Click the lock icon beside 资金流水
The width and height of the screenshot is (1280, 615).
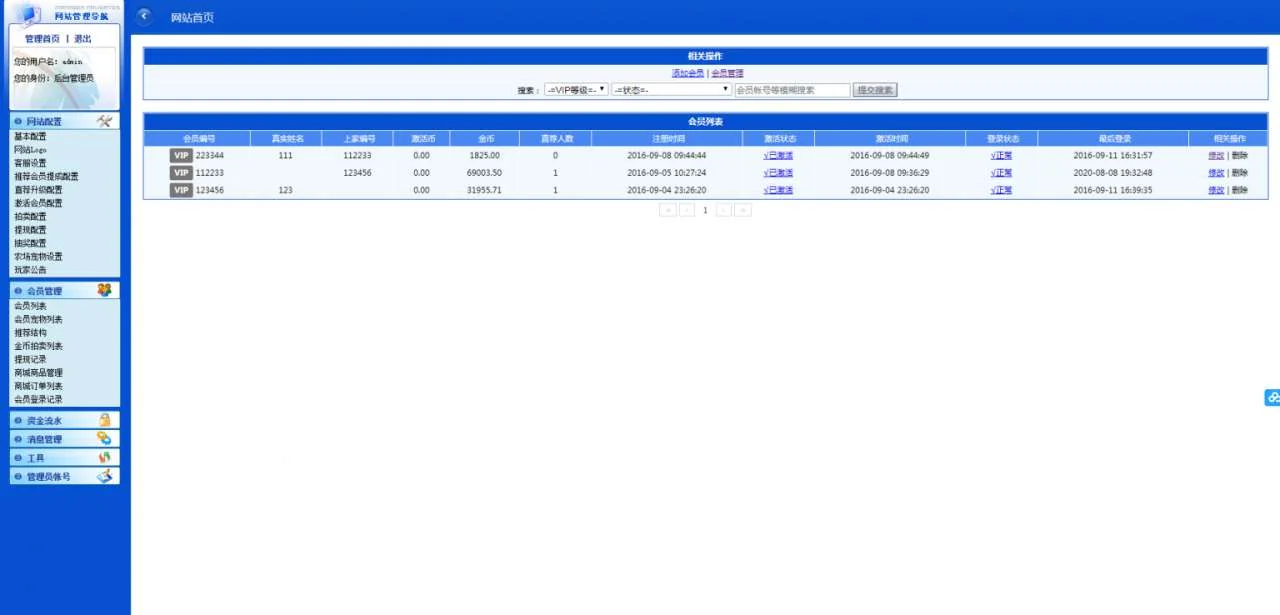point(104,421)
